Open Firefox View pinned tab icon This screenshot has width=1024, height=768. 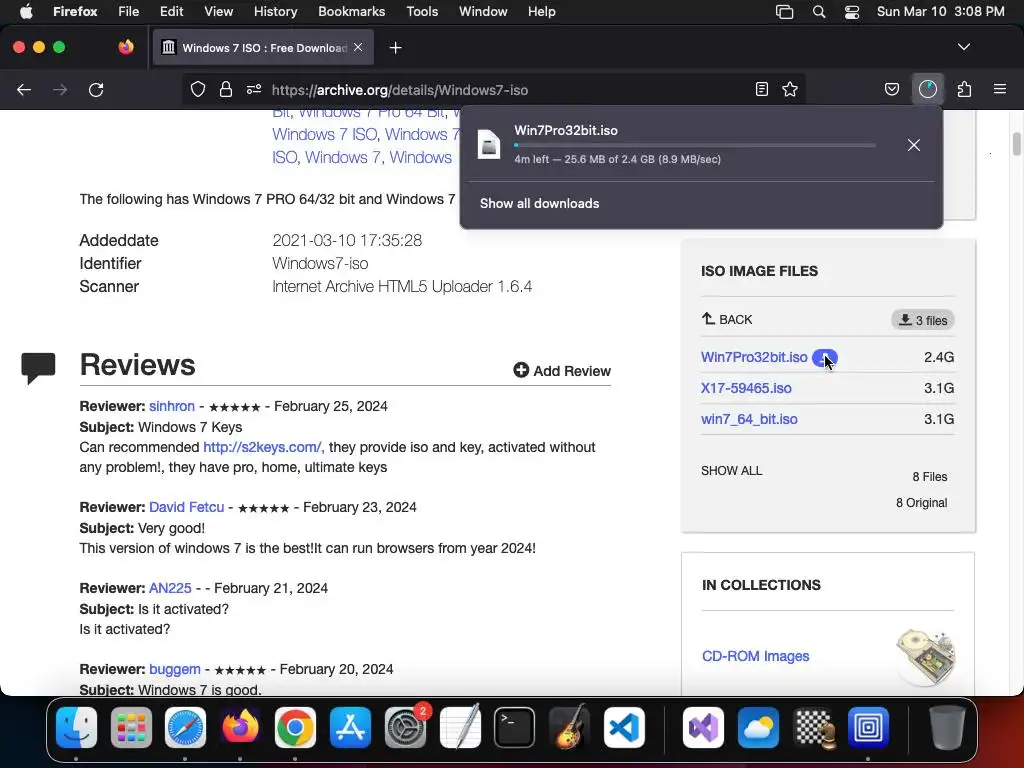point(126,47)
